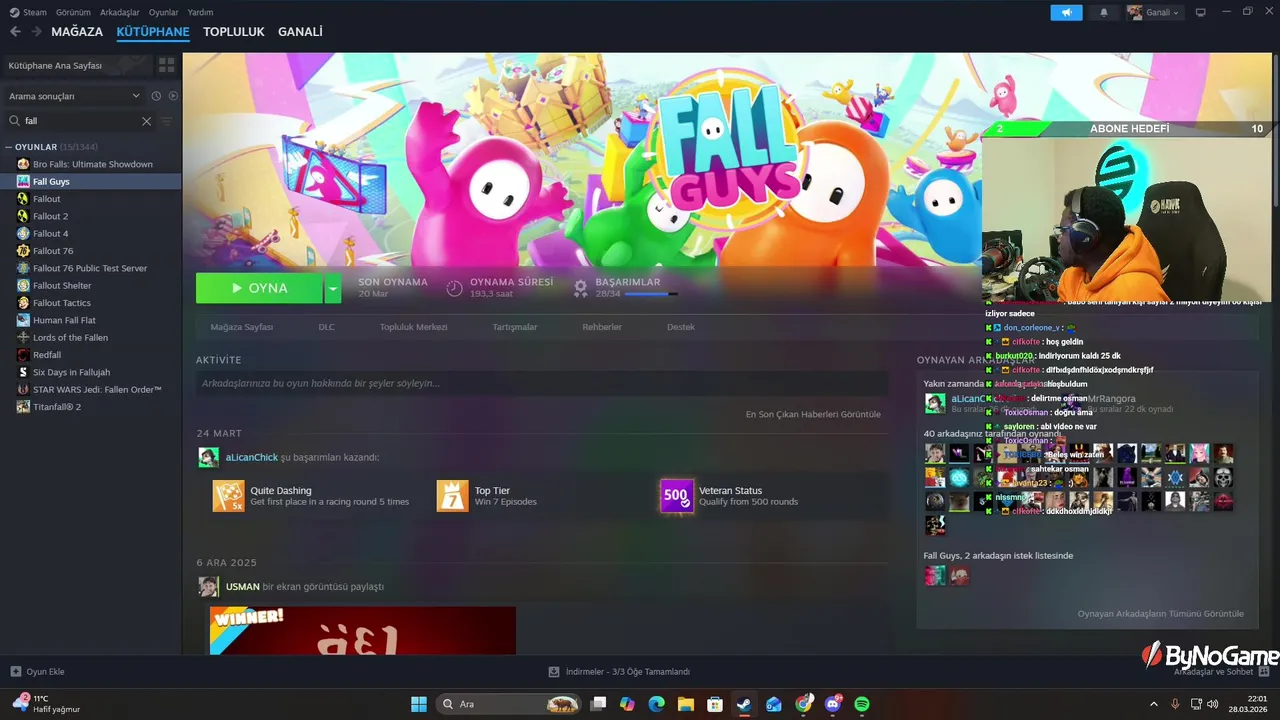Open File Explorer from the taskbar

pyautogui.click(x=686, y=704)
